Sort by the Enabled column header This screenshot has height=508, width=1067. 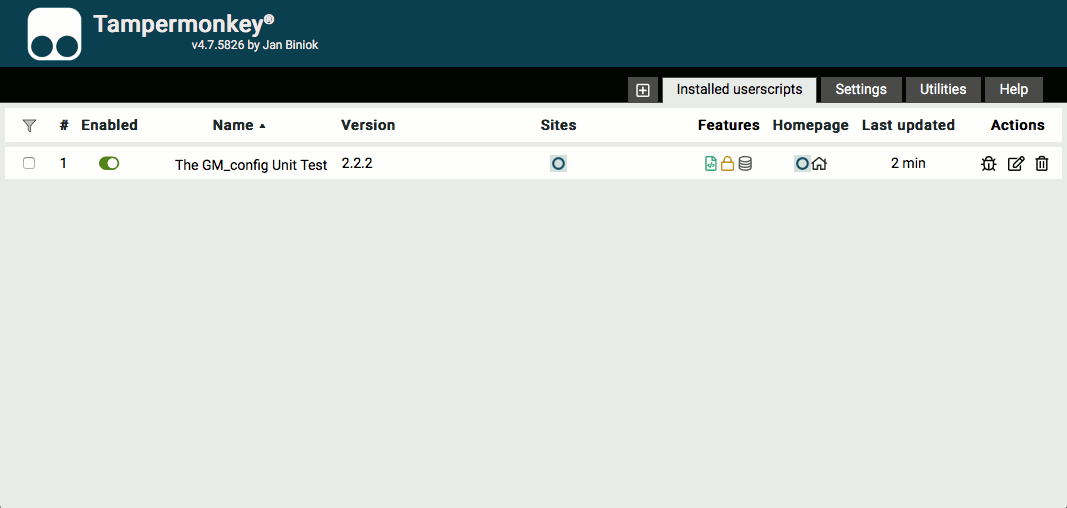coord(109,125)
